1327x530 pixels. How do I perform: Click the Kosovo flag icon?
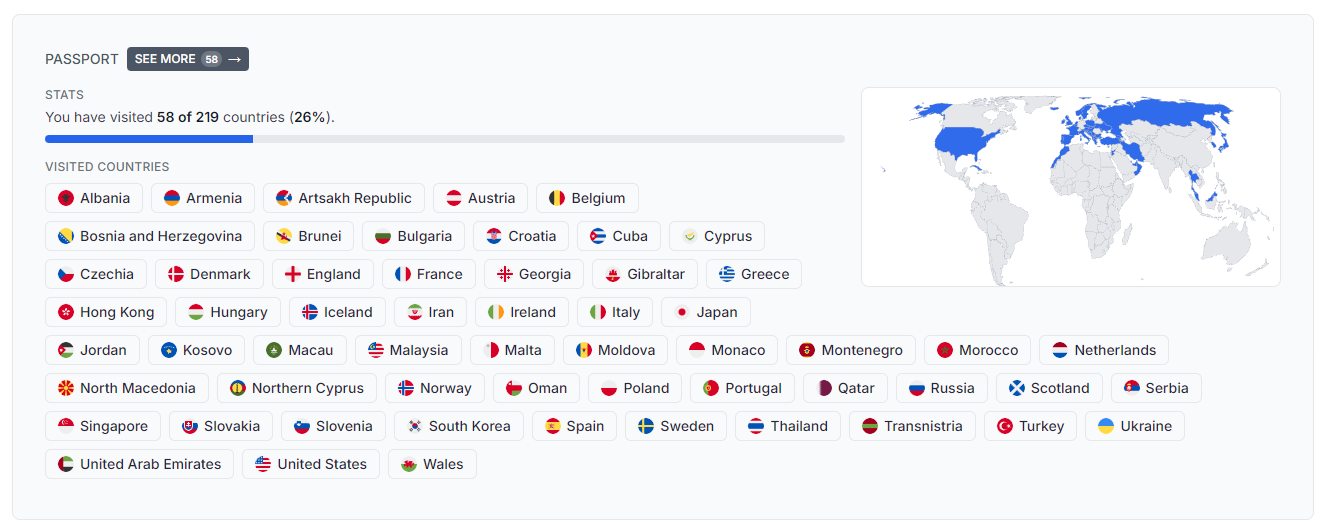(169, 350)
